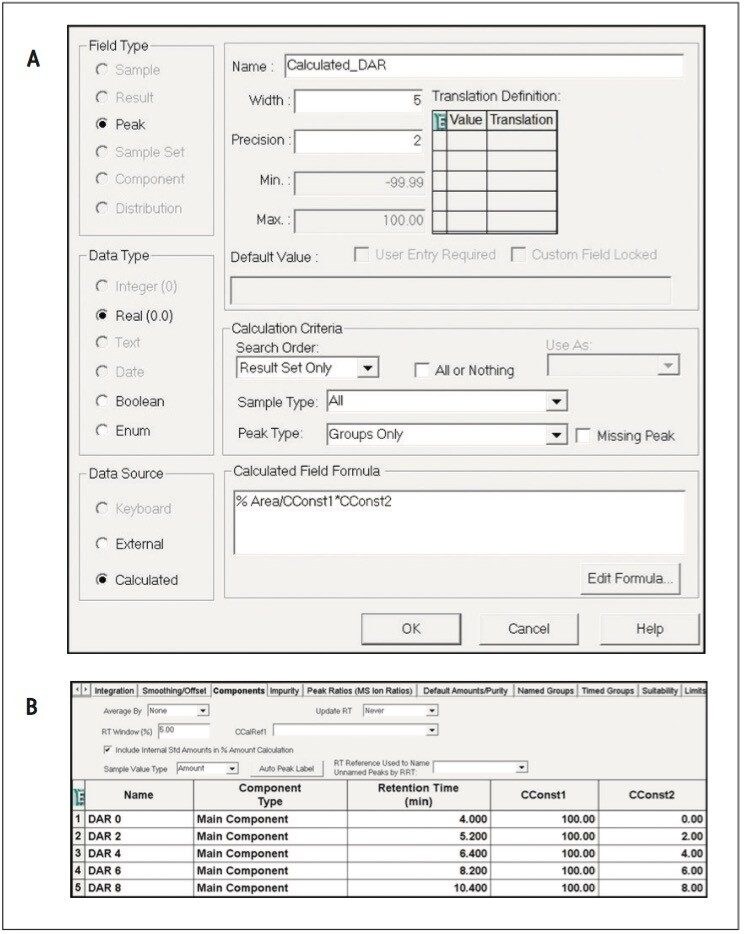Expand the Update RT dropdown
The height and width of the screenshot is (934, 744).
pyautogui.click(x=432, y=711)
